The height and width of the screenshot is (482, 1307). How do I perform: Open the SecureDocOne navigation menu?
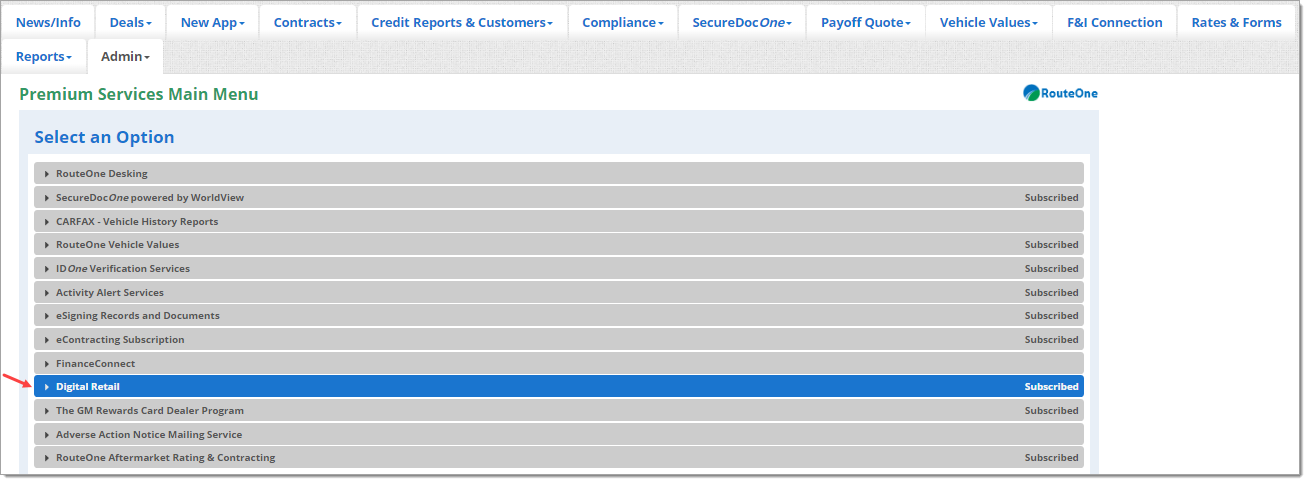tap(742, 22)
